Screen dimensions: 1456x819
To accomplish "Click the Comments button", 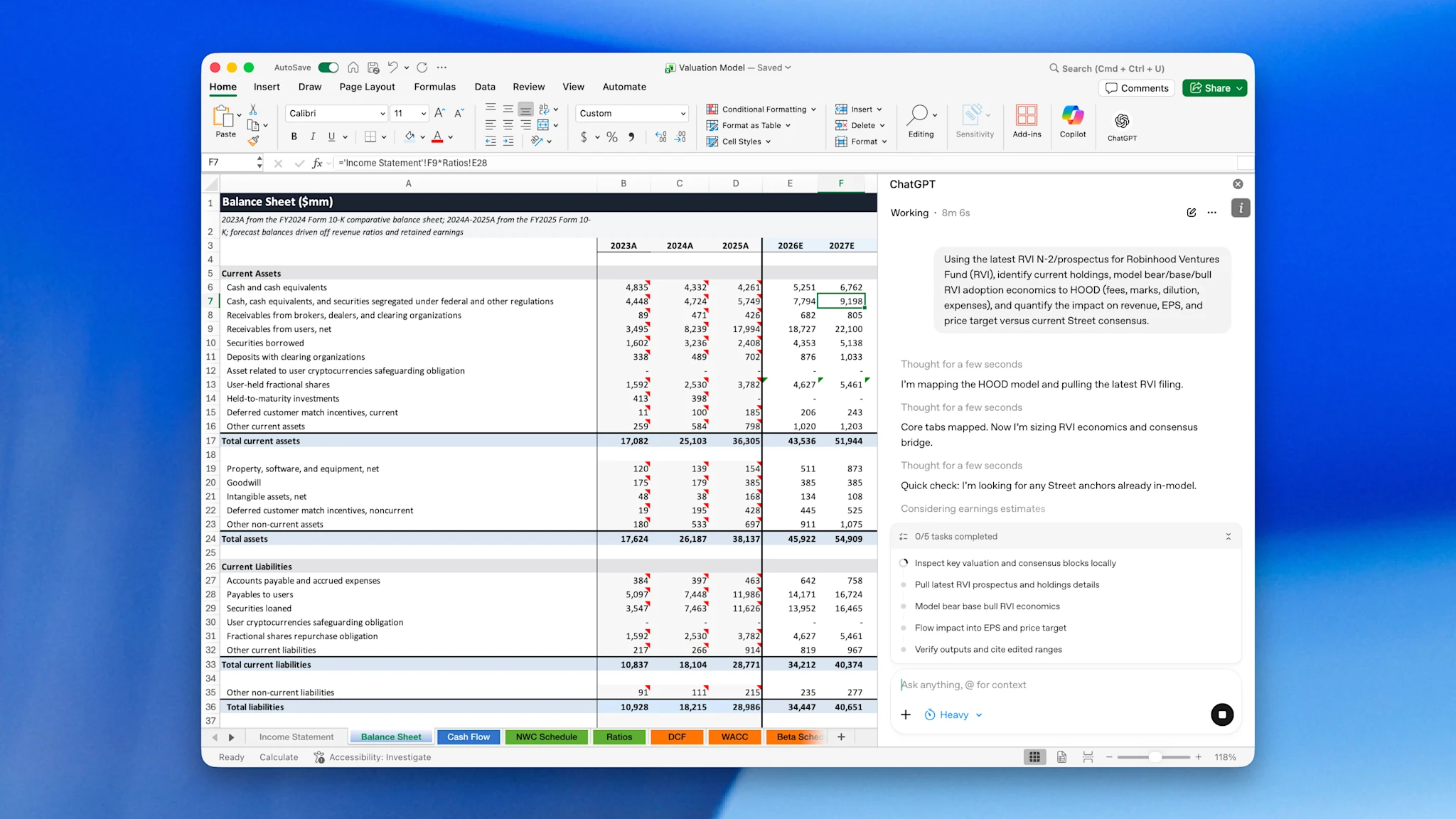I will click(x=1137, y=88).
